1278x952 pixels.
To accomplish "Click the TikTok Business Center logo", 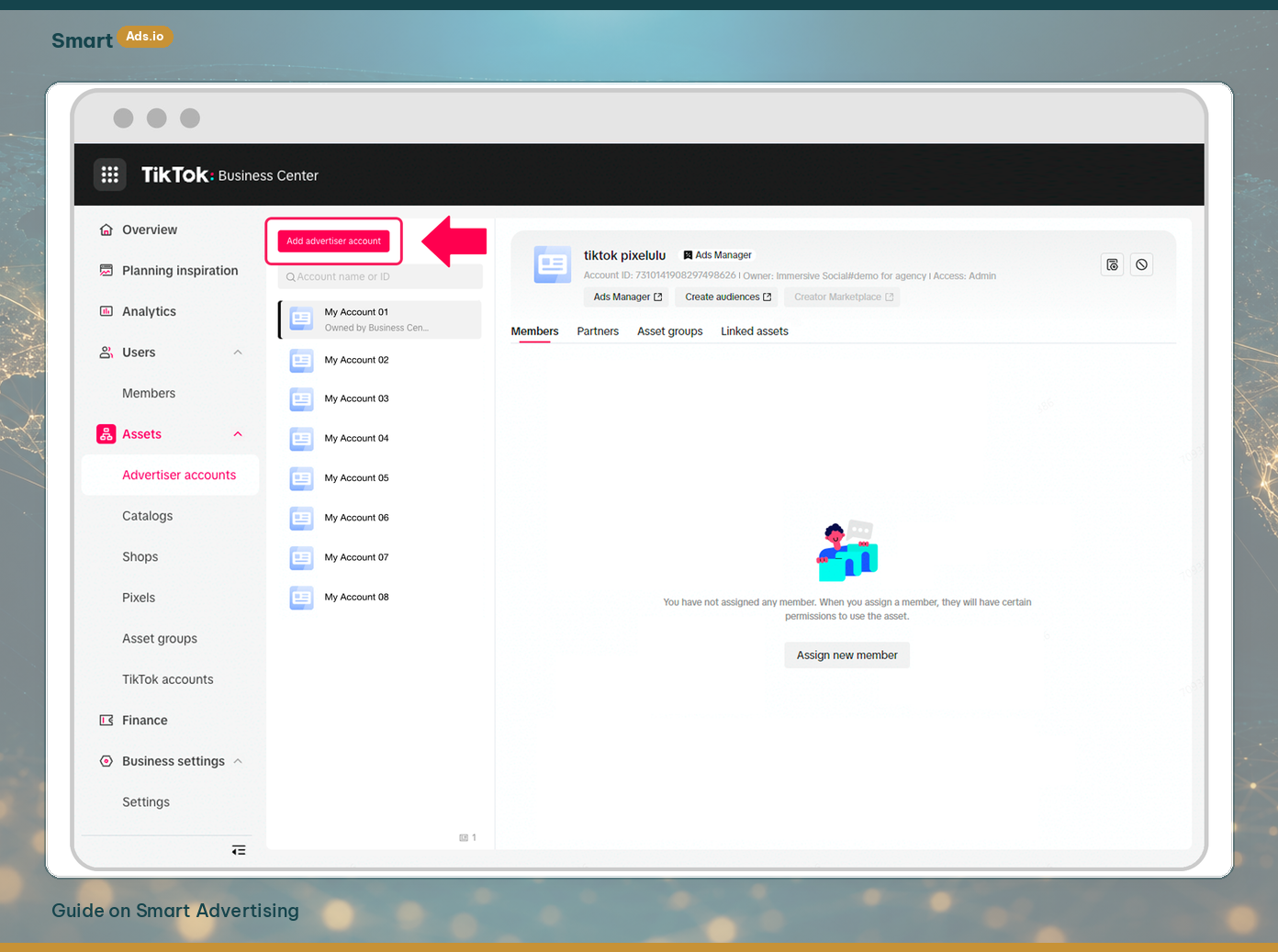I will pyautogui.click(x=230, y=174).
